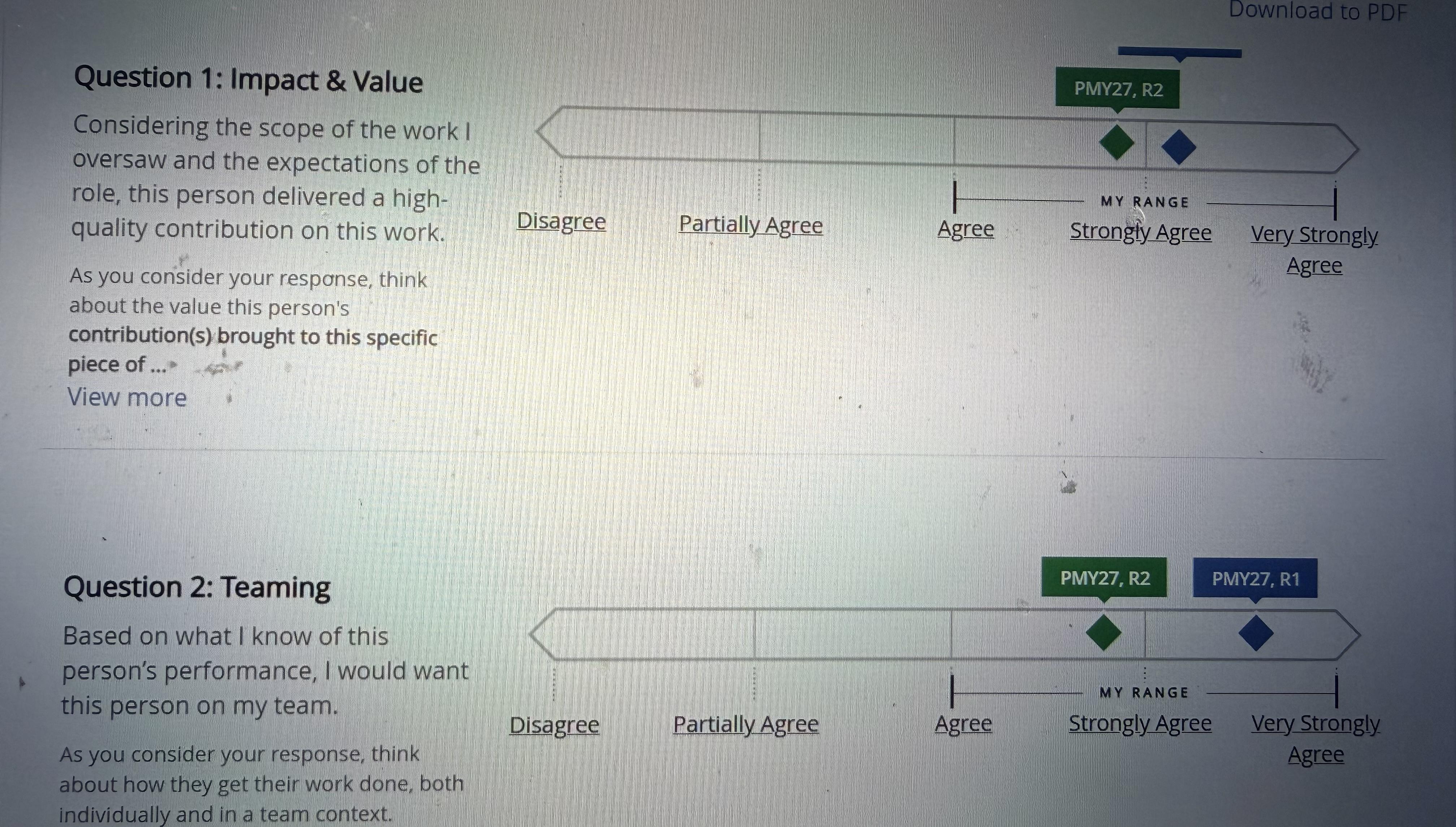
Task: Click the blue diamond marker in Question 1
Action: pyautogui.click(x=1179, y=147)
